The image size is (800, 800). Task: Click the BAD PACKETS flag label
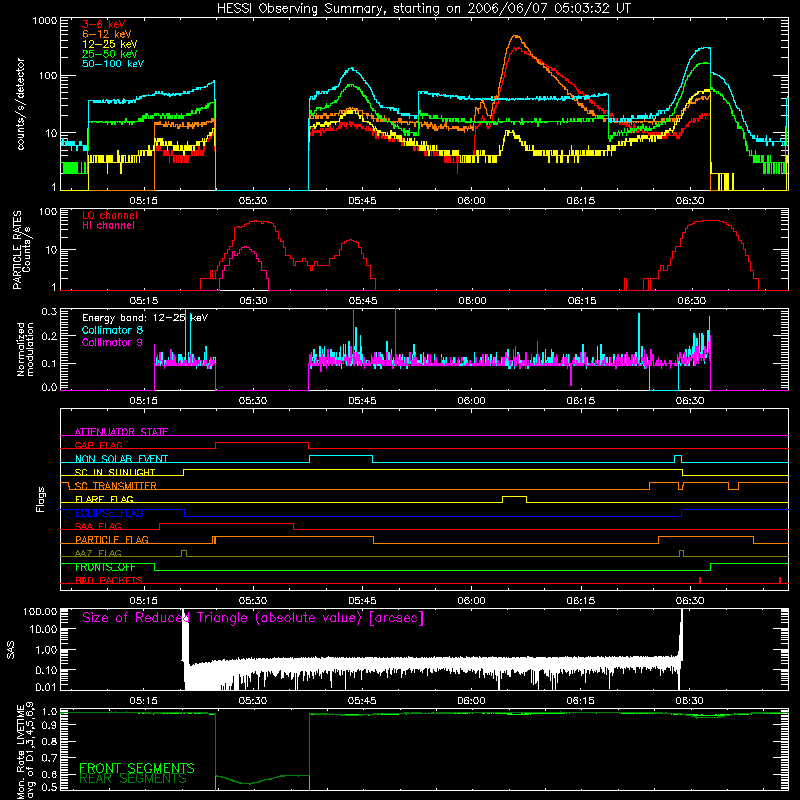[x=109, y=580]
